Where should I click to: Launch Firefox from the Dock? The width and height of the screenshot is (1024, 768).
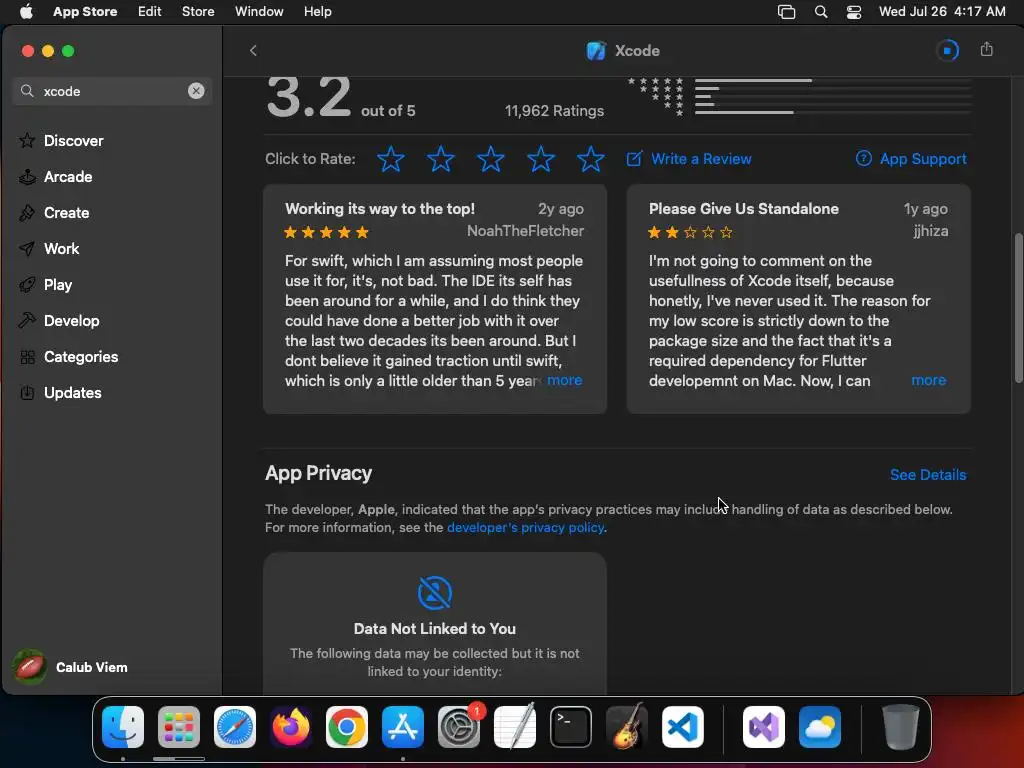pyautogui.click(x=291, y=727)
